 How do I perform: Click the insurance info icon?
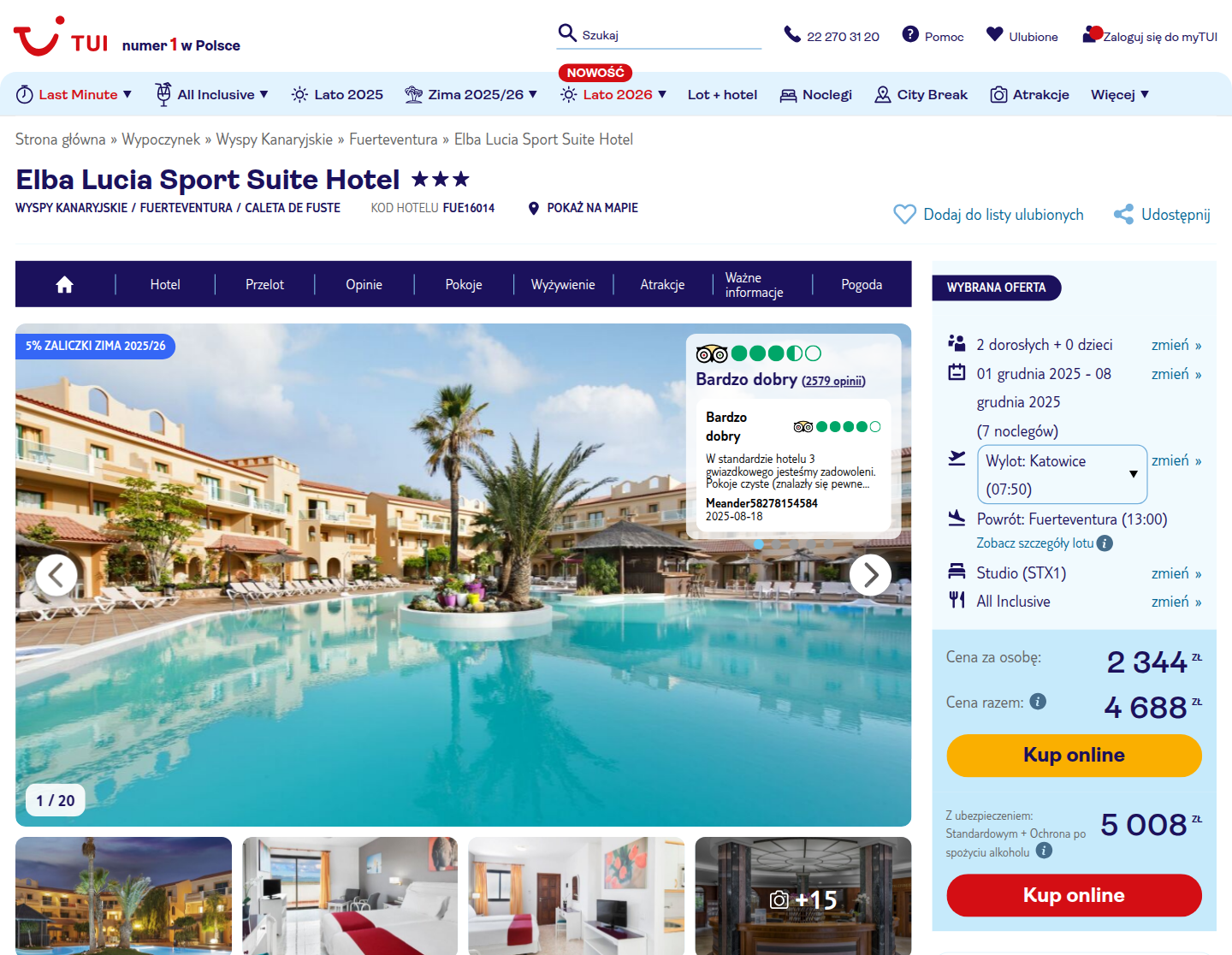1044,851
